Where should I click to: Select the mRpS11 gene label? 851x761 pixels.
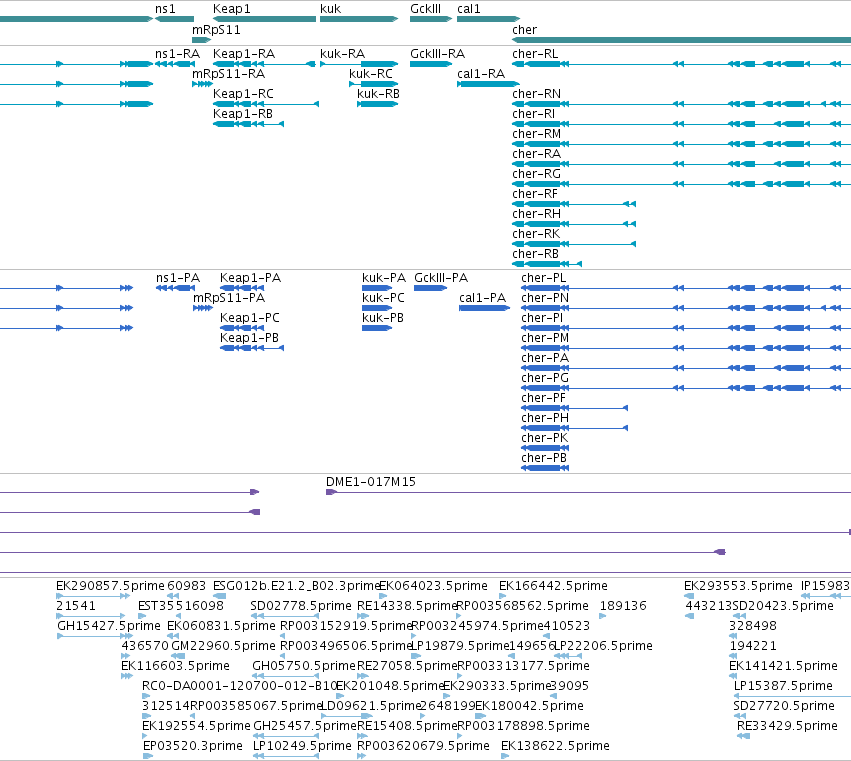point(216,30)
